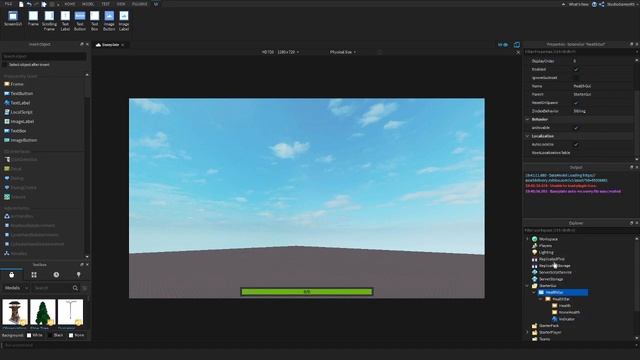640x360 pixels.
Task: Click the share icon in the top right
Action: [x=602, y=4]
